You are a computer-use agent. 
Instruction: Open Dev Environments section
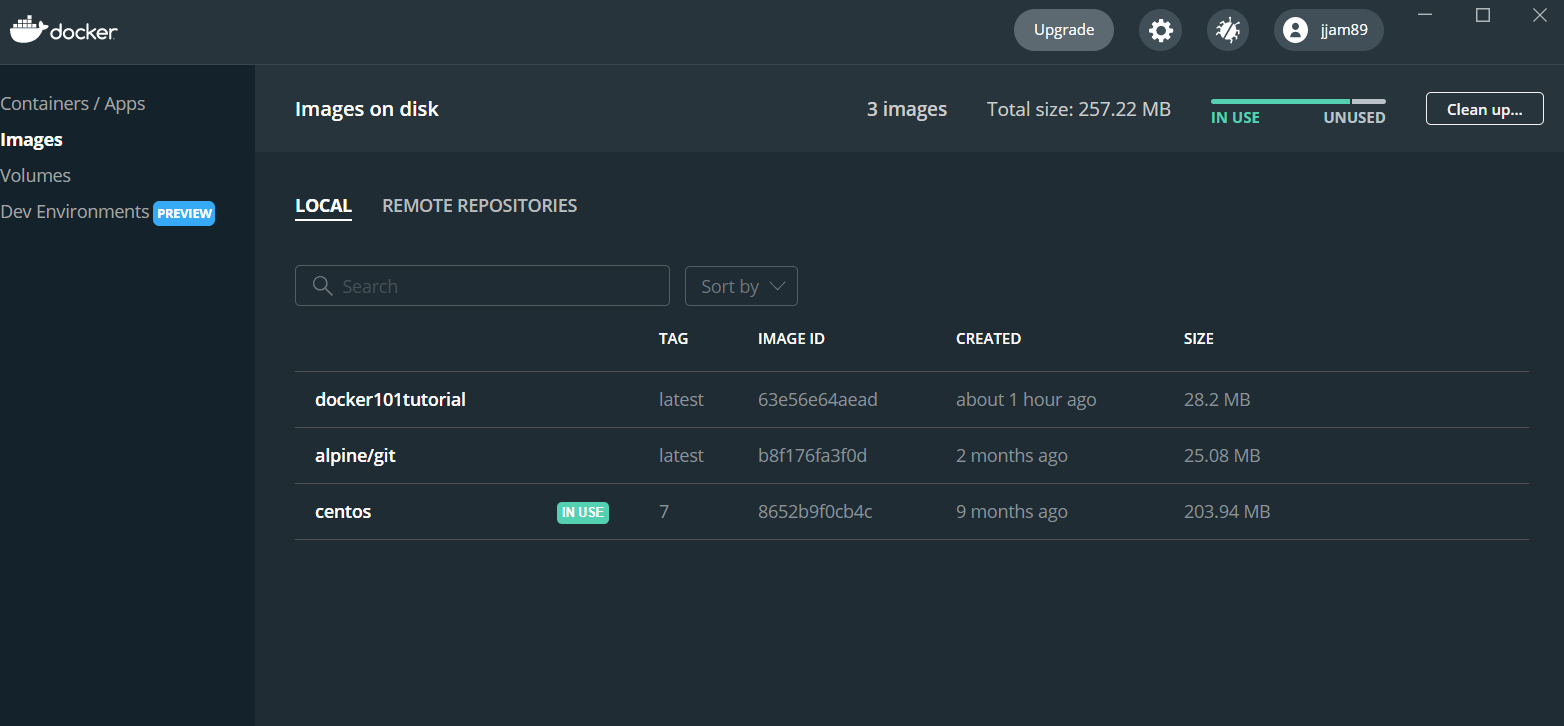75,212
